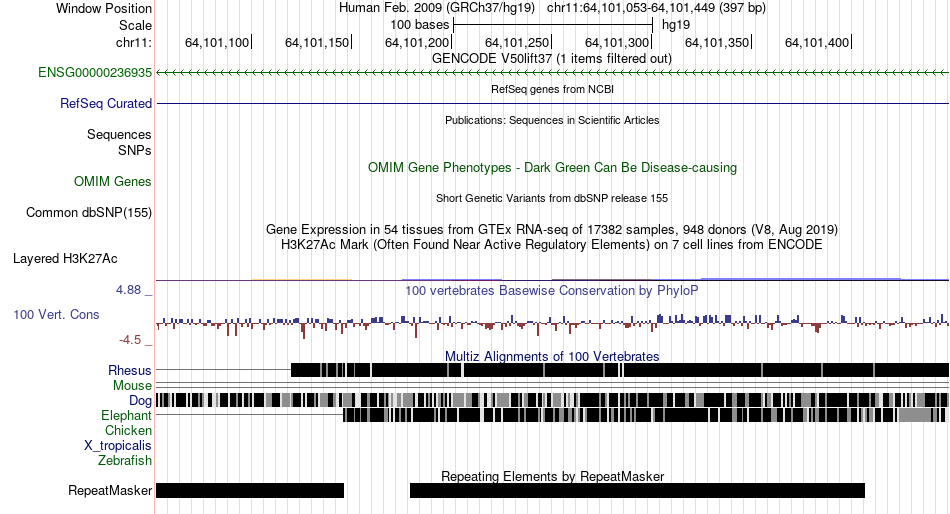
Task: Click Gene Expression in 54 tissues title
Action: pyautogui.click(x=552, y=230)
